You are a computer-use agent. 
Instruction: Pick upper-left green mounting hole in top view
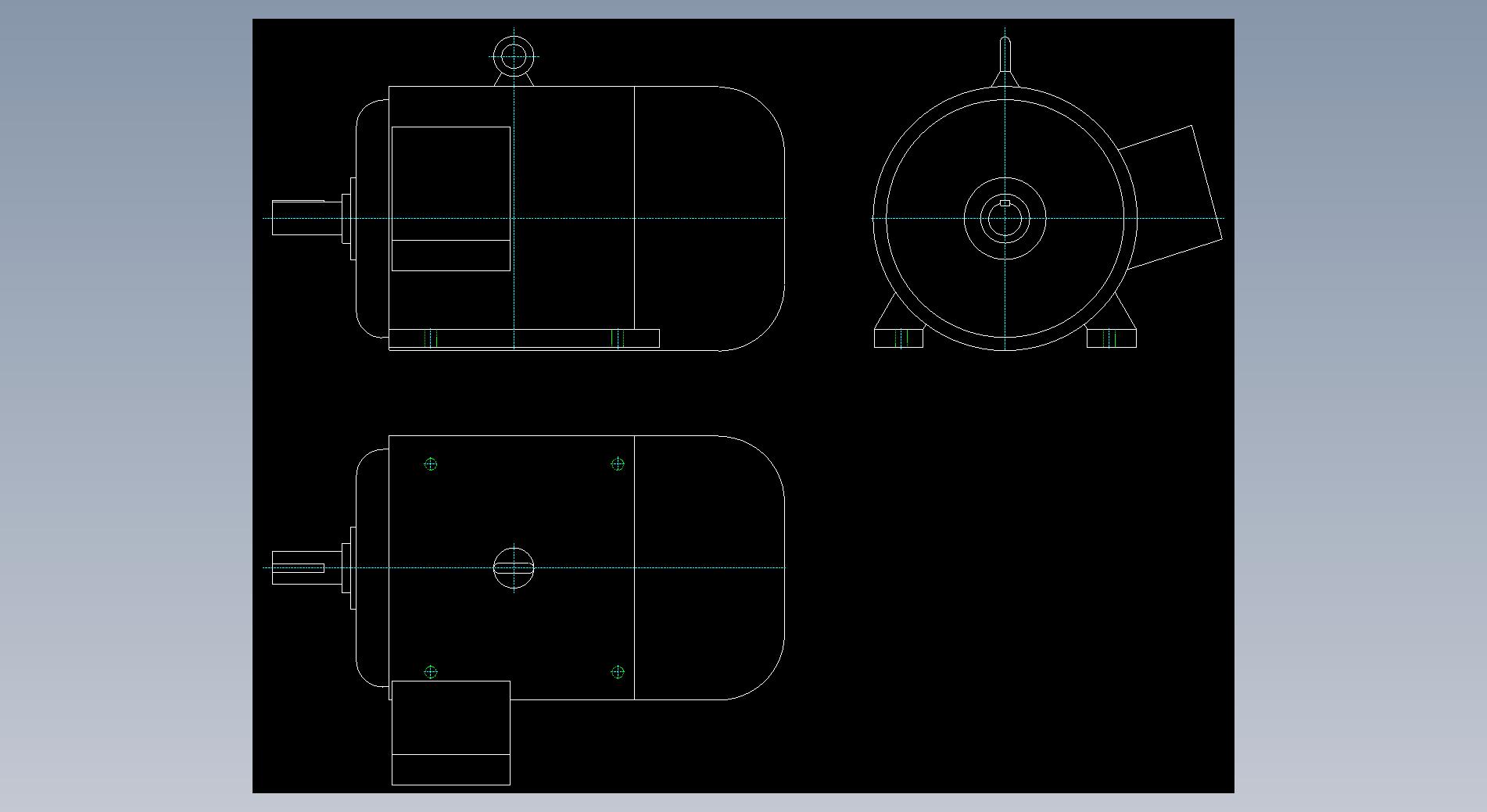[431, 464]
